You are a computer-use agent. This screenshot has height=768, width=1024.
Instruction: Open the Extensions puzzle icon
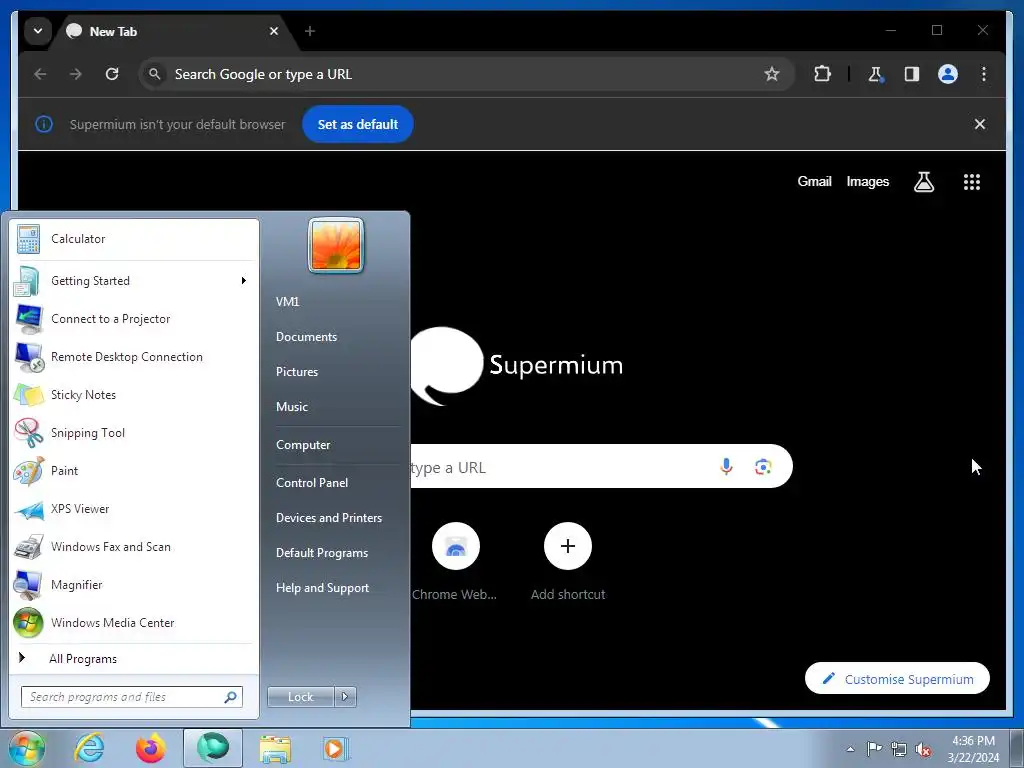click(822, 74)
